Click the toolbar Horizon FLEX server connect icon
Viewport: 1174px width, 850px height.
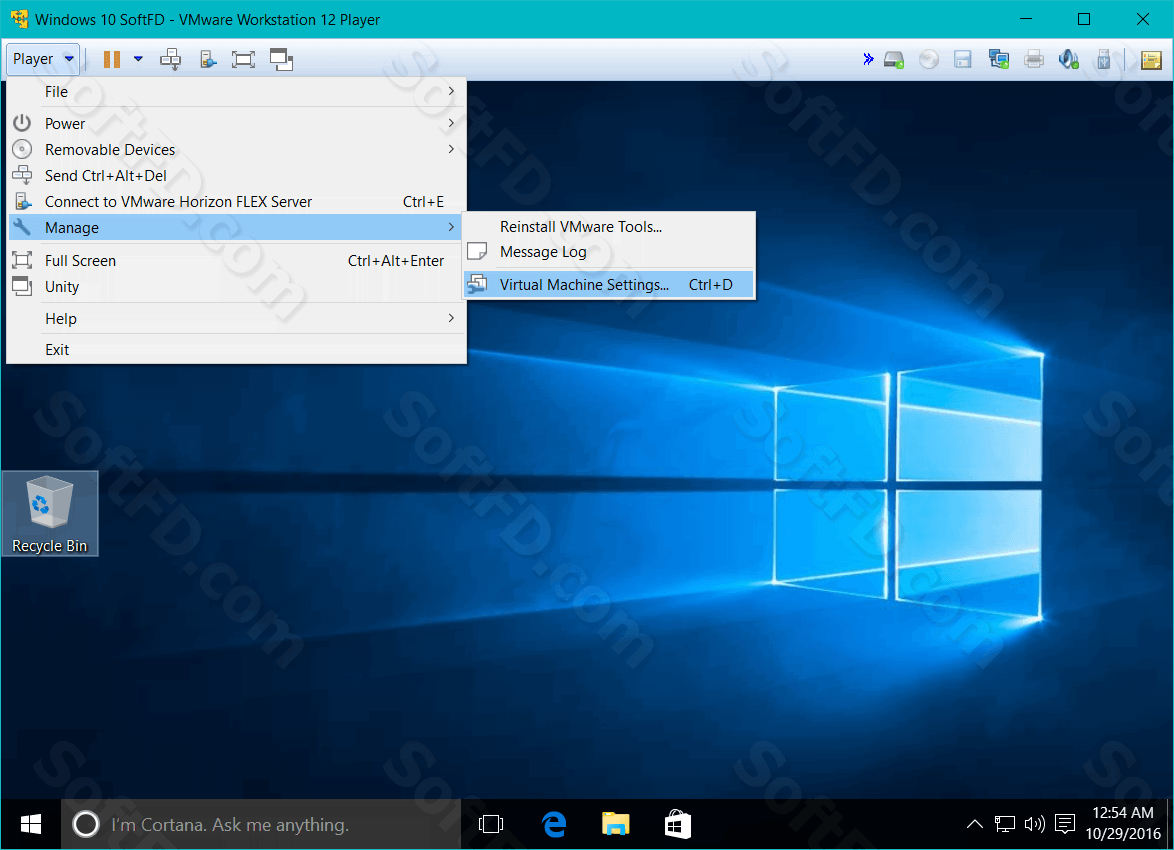coord(208,59)
